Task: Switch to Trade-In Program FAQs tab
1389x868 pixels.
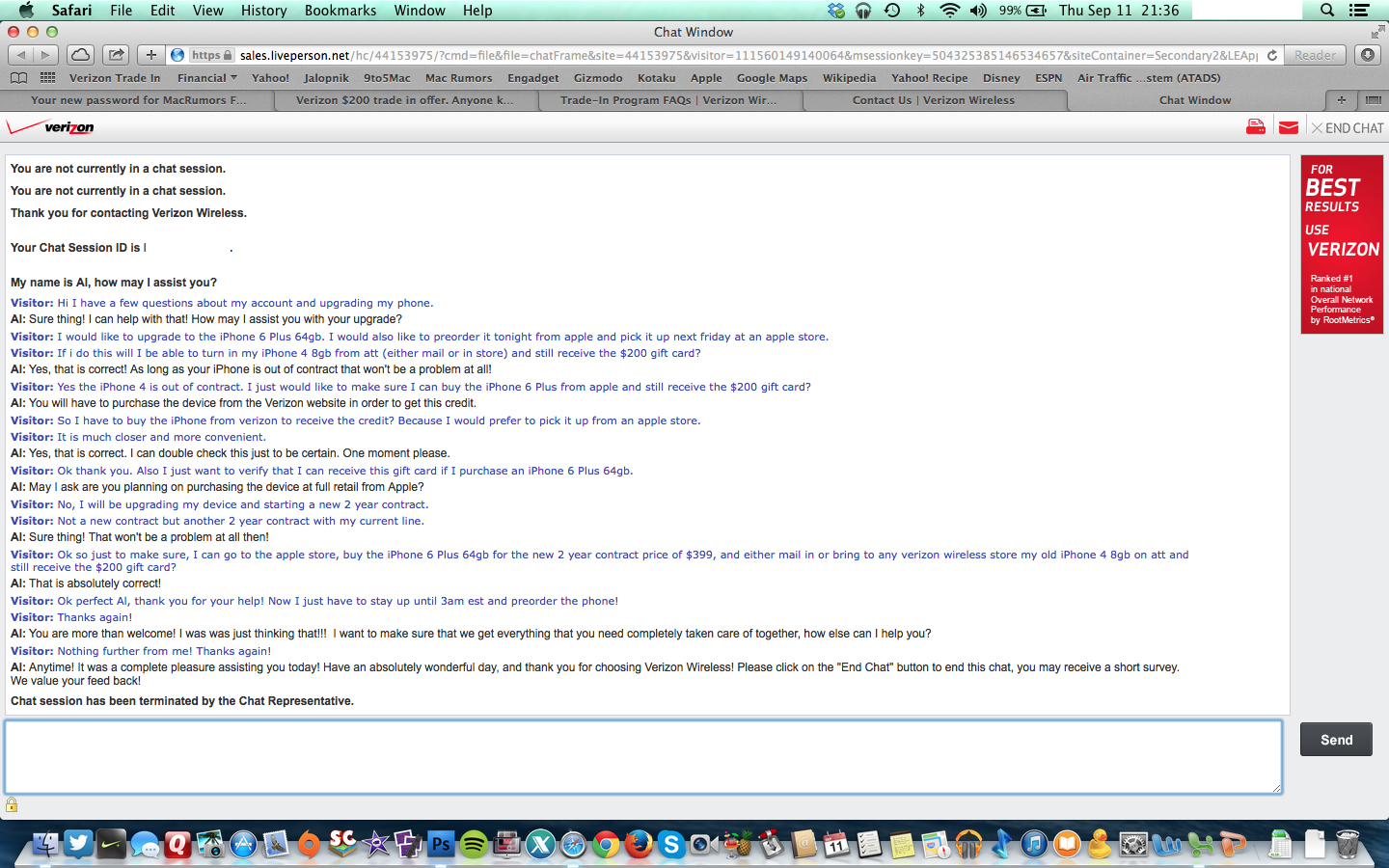Action: coord(668,100)
